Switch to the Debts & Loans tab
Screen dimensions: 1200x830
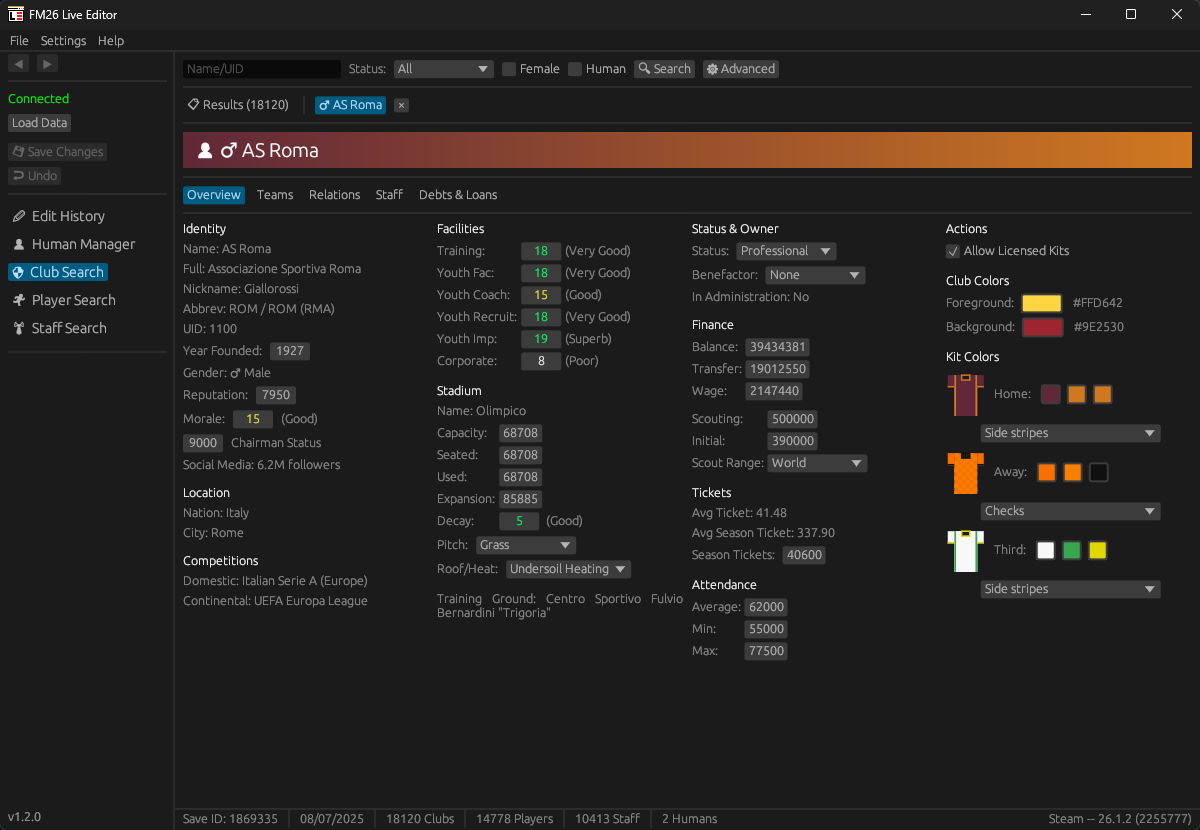point(458,195)
